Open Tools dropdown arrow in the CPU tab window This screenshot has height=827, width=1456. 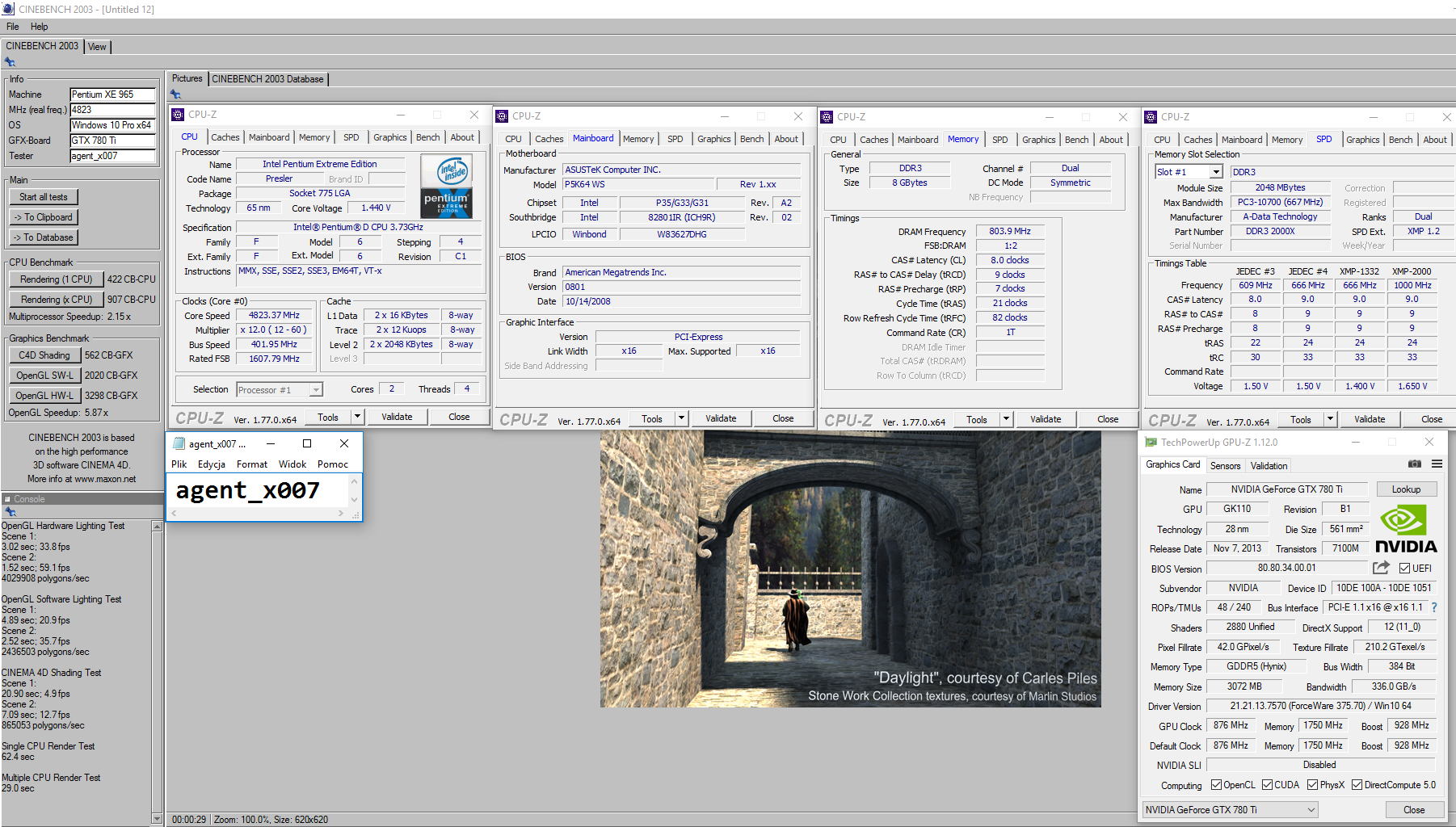(x=357, y=417)
